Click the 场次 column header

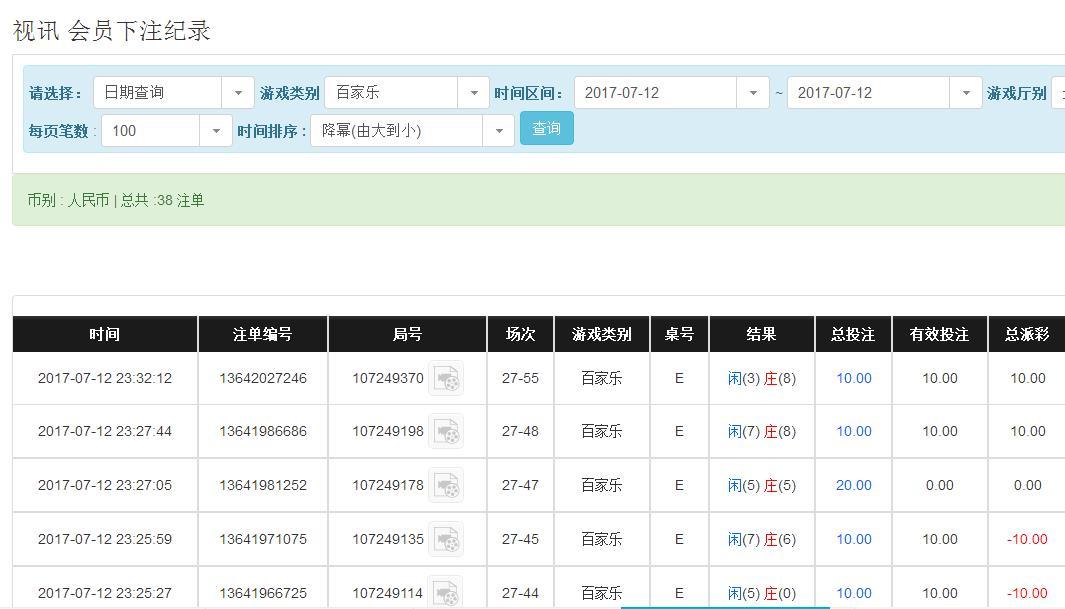tap(521, 334)
